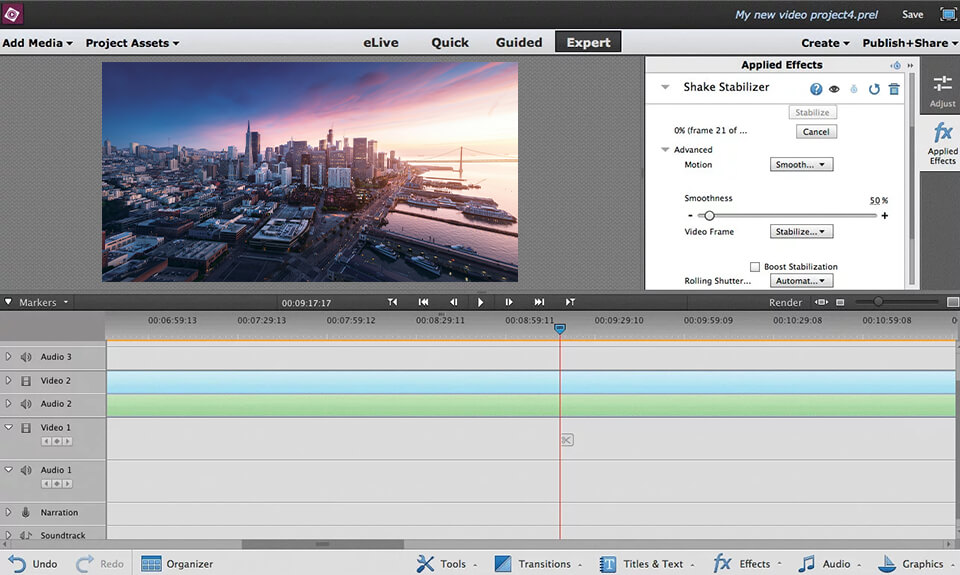Collapse the Audio 1 track
The width and height of the screenshot is (960, 575).
click(9, 470)
